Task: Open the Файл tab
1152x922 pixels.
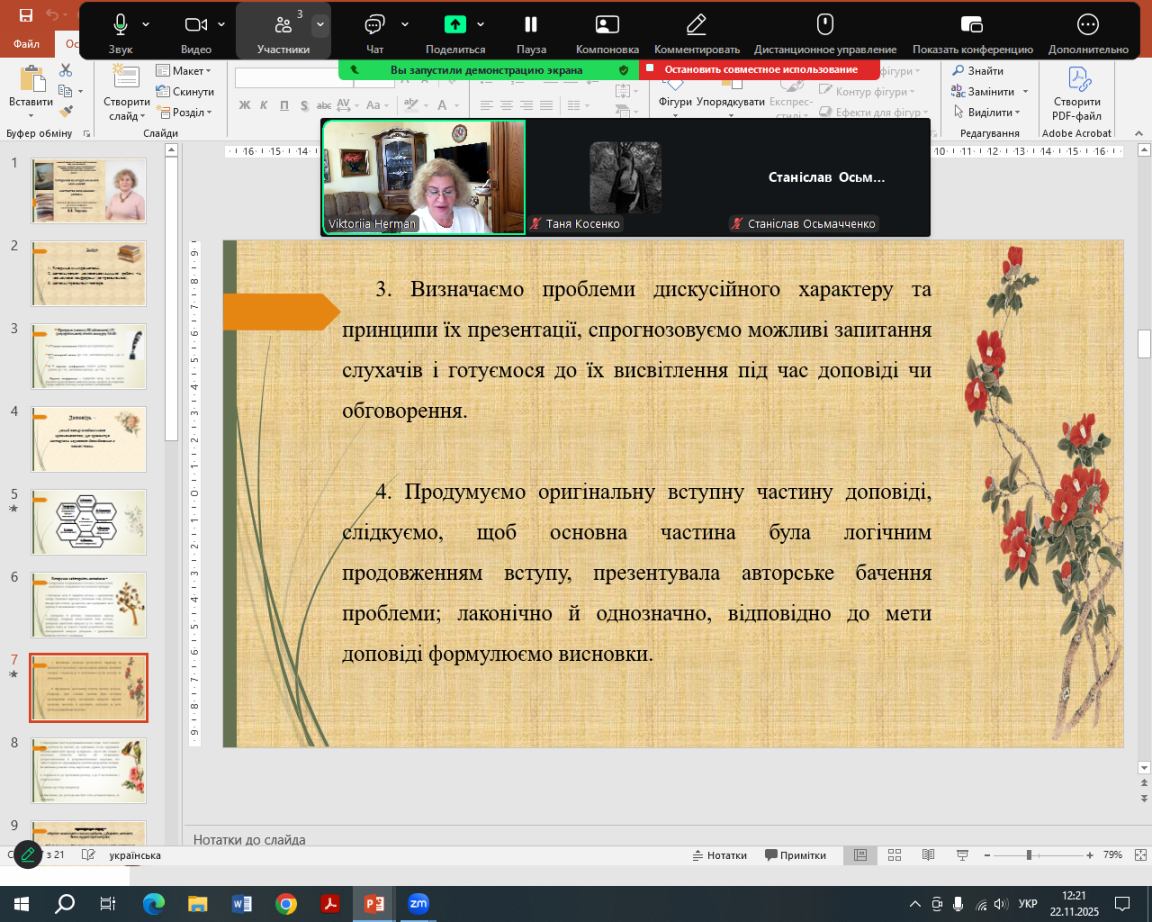Action: (27, 44)
